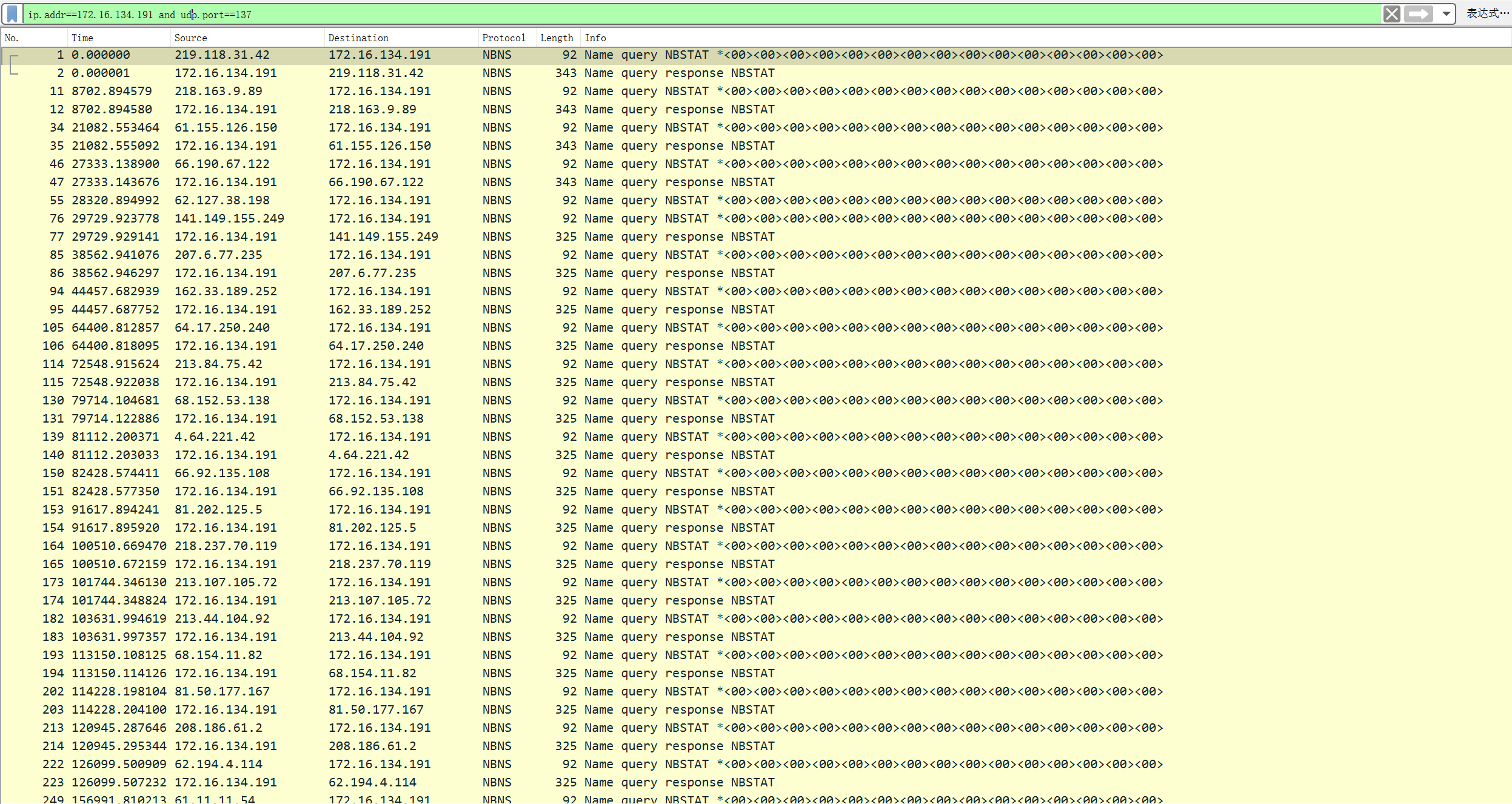The width and height of the screenshot is (1512, 804).
Task: Open the 表达式 expression builder
Action: 1487,13
